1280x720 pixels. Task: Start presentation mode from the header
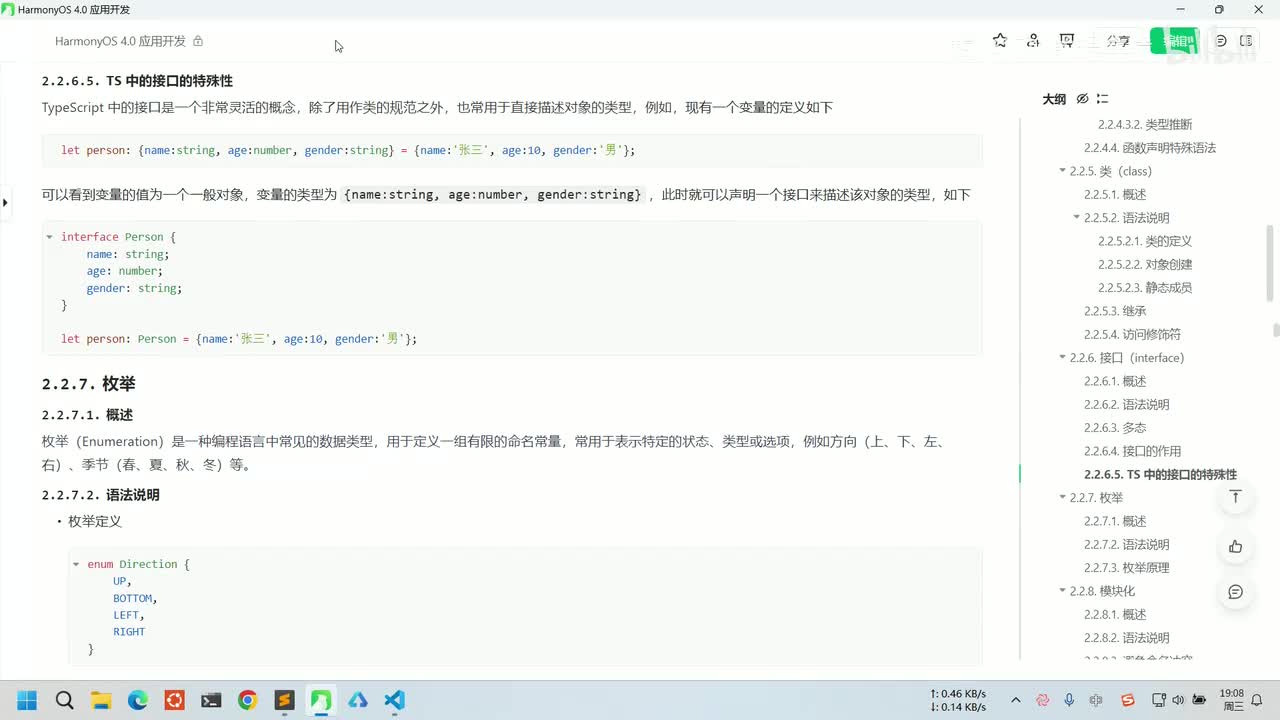[1067, 41]
